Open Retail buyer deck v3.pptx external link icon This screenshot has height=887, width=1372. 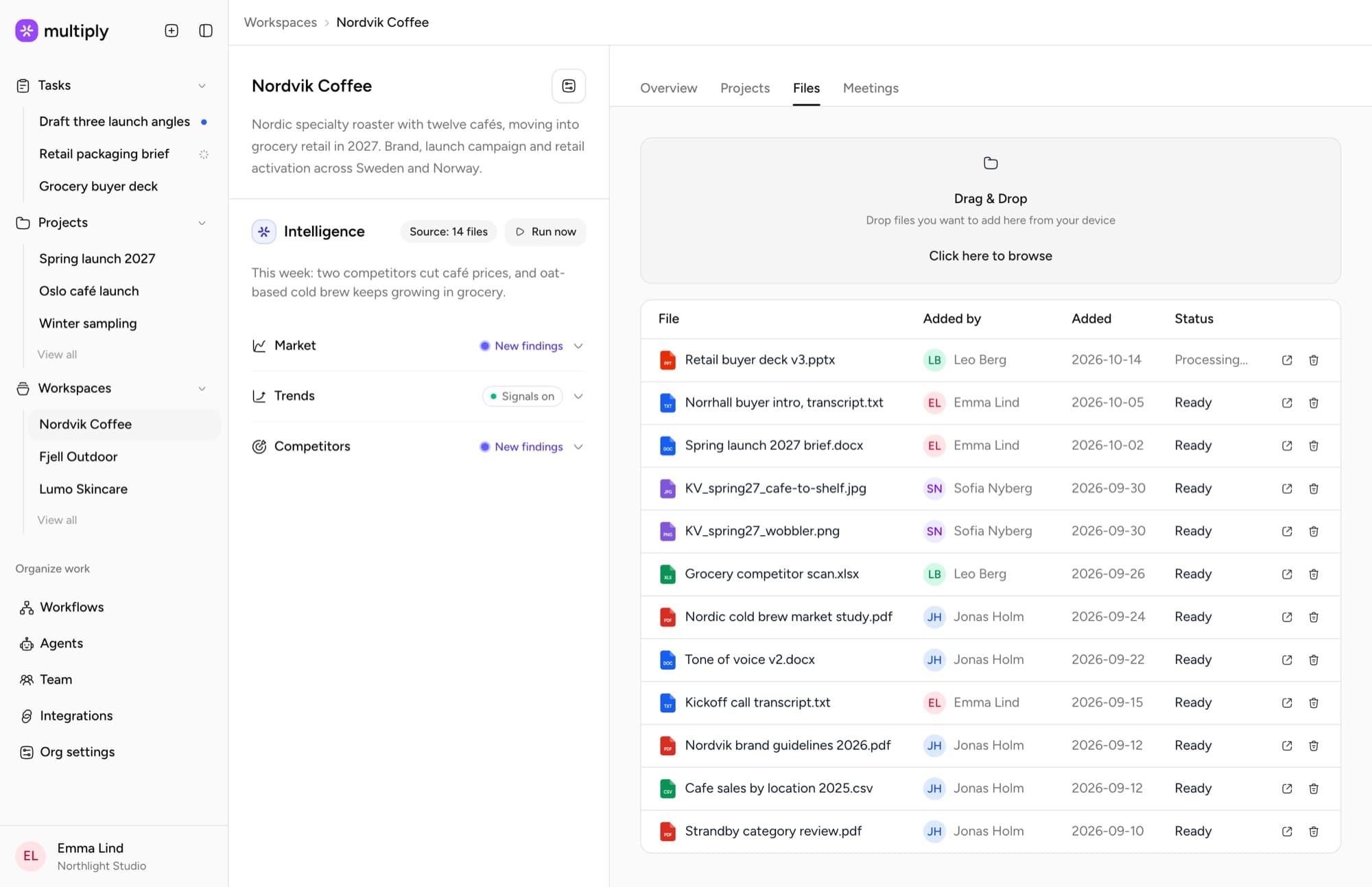[x=1287, y=360]
